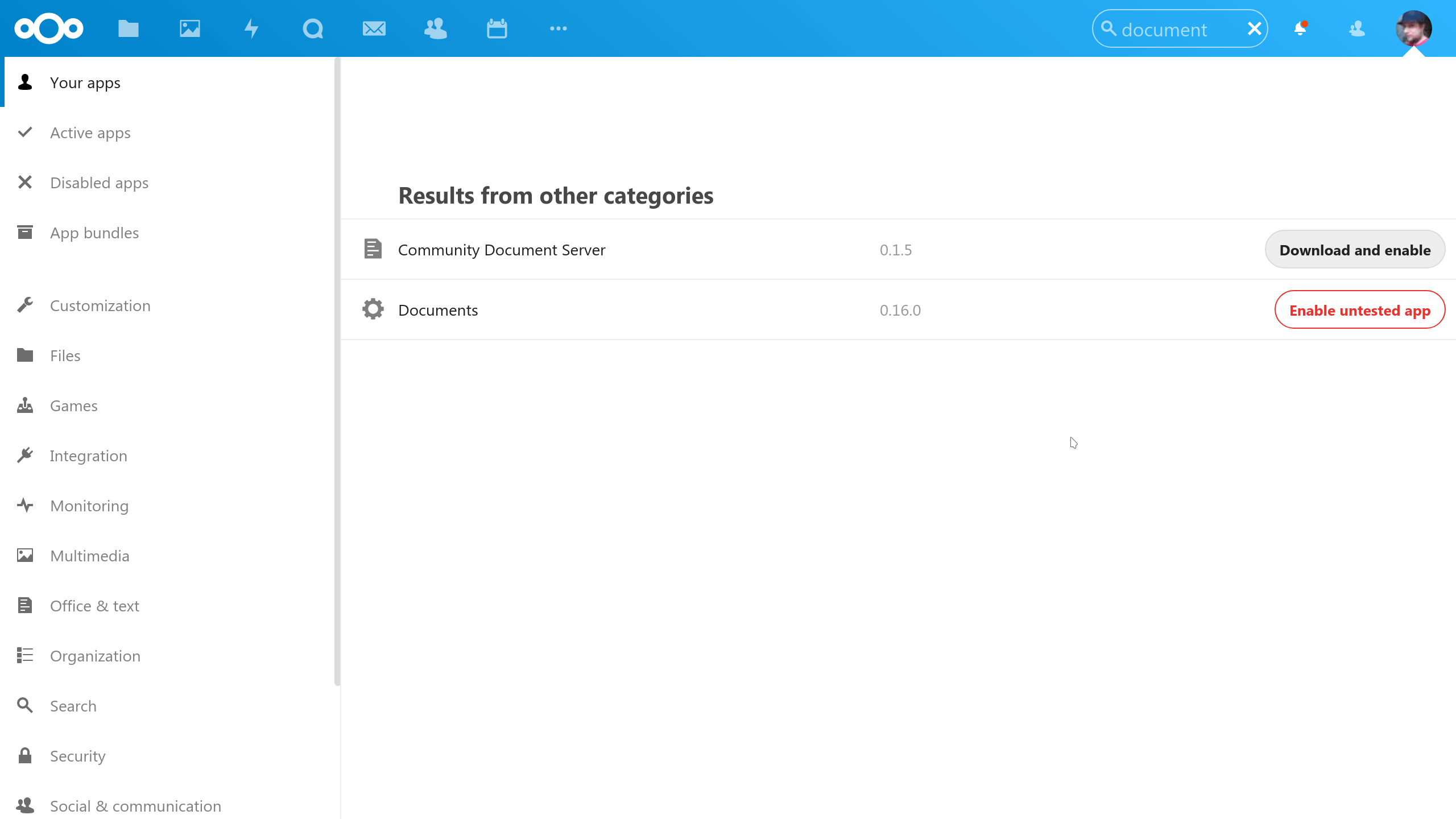The width and height of the screenshot is (1456, 819).
Task: Click the Monitoring pulse icon
Action: coord(25,505)
